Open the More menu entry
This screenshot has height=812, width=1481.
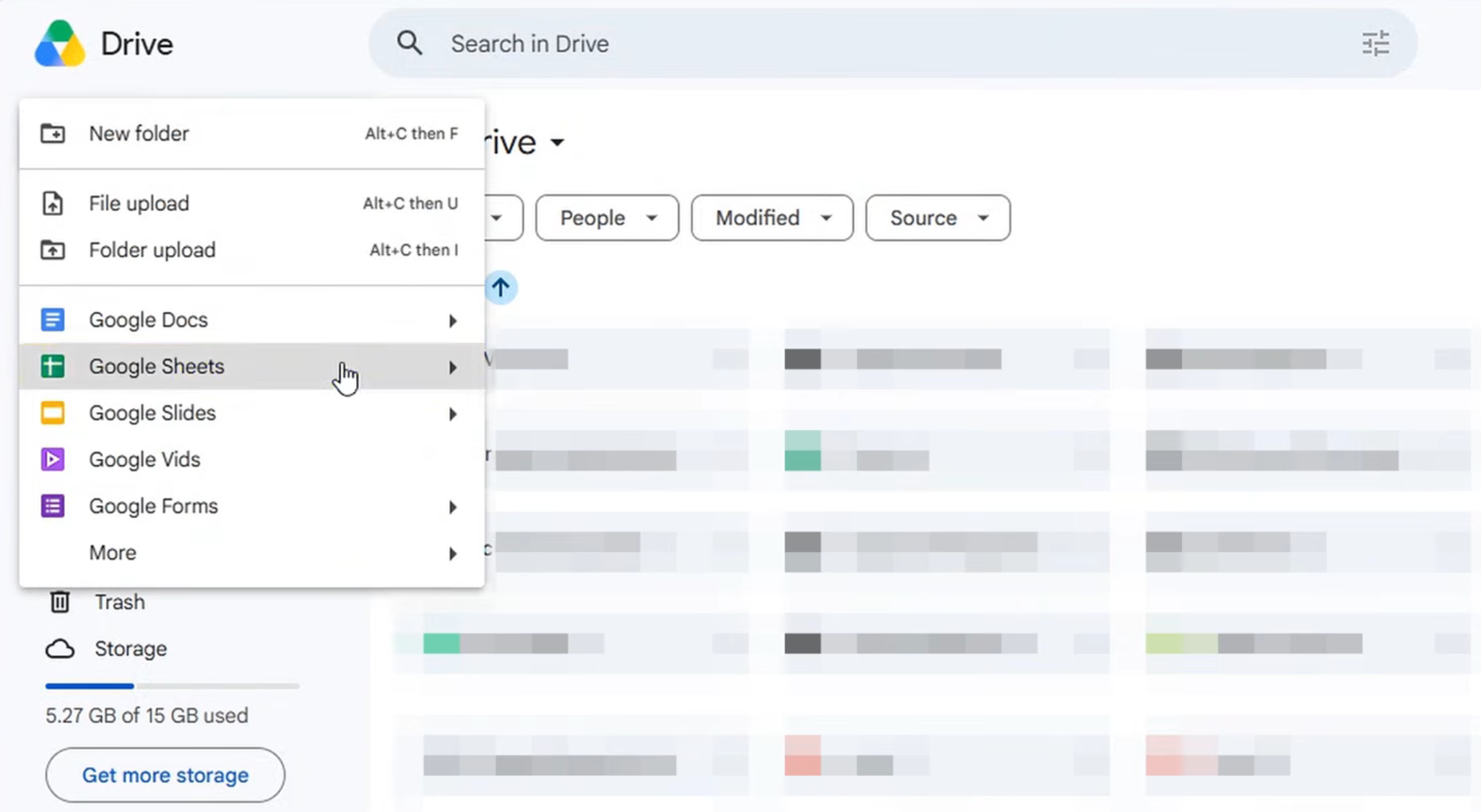tap(251, 553)
